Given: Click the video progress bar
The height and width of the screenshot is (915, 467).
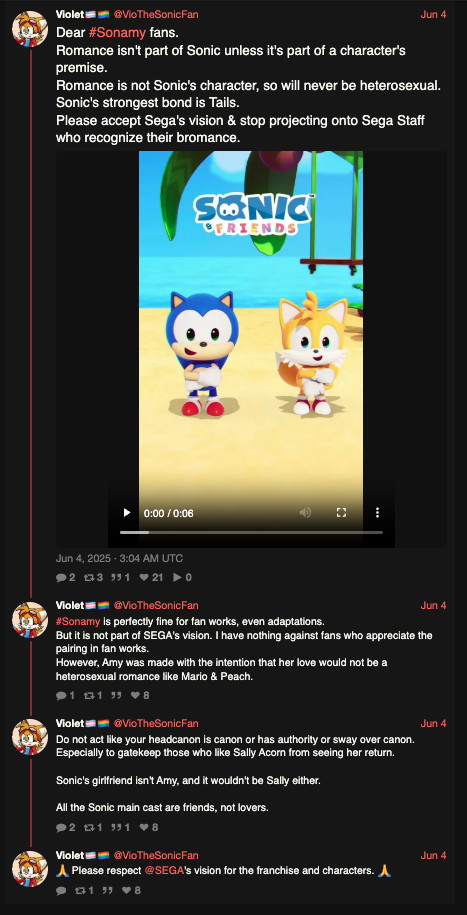Looking at the screenshot, I should pos(252,532).
